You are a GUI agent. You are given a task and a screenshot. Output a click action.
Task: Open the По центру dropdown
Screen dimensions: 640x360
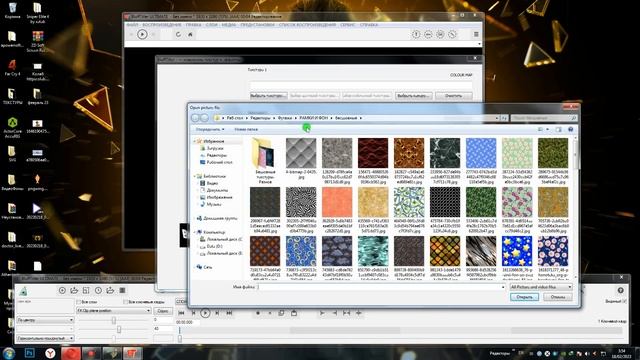tap(45, 320)
